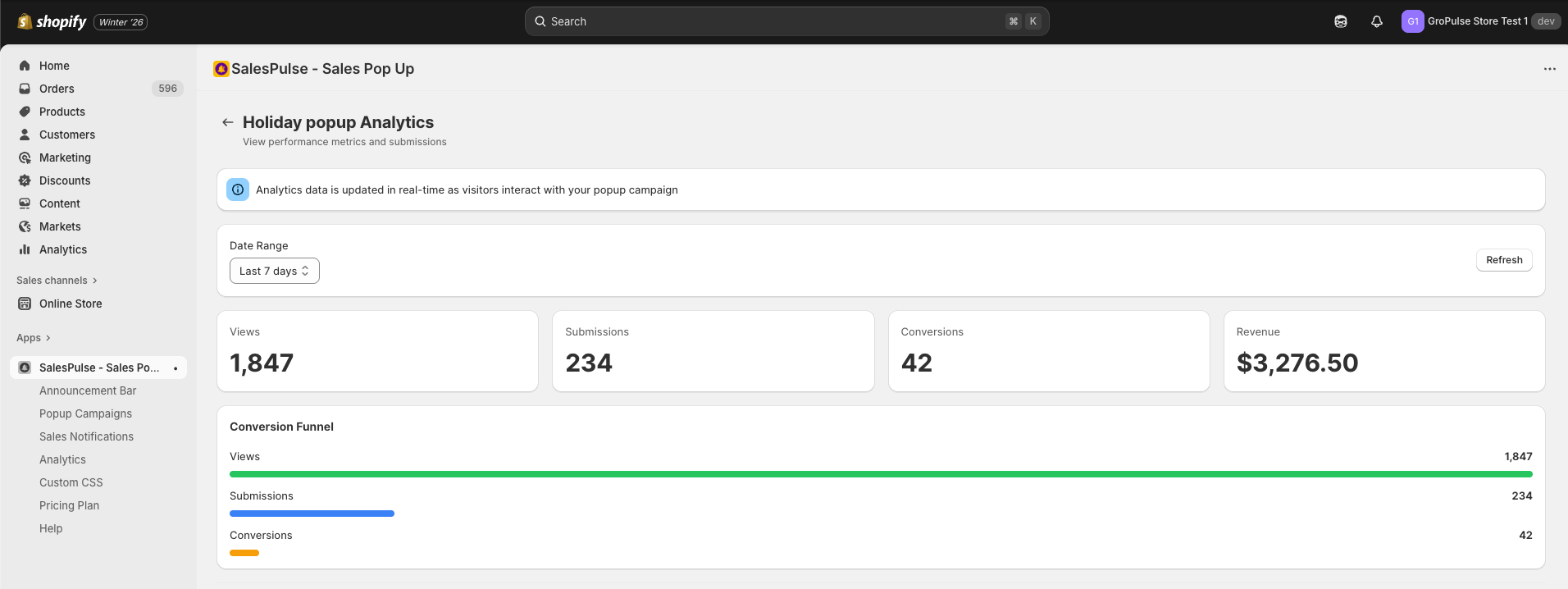Go to Discounts in the sidebar

(65, 180)
